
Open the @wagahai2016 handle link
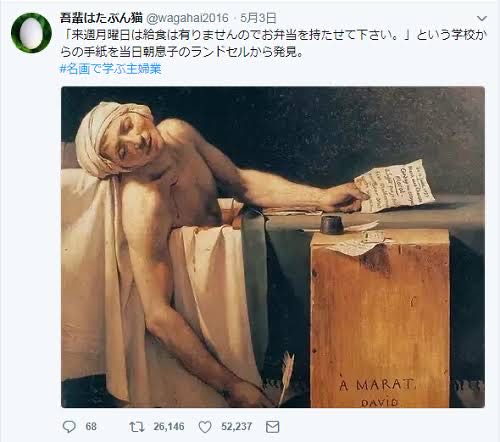point(187,18)
